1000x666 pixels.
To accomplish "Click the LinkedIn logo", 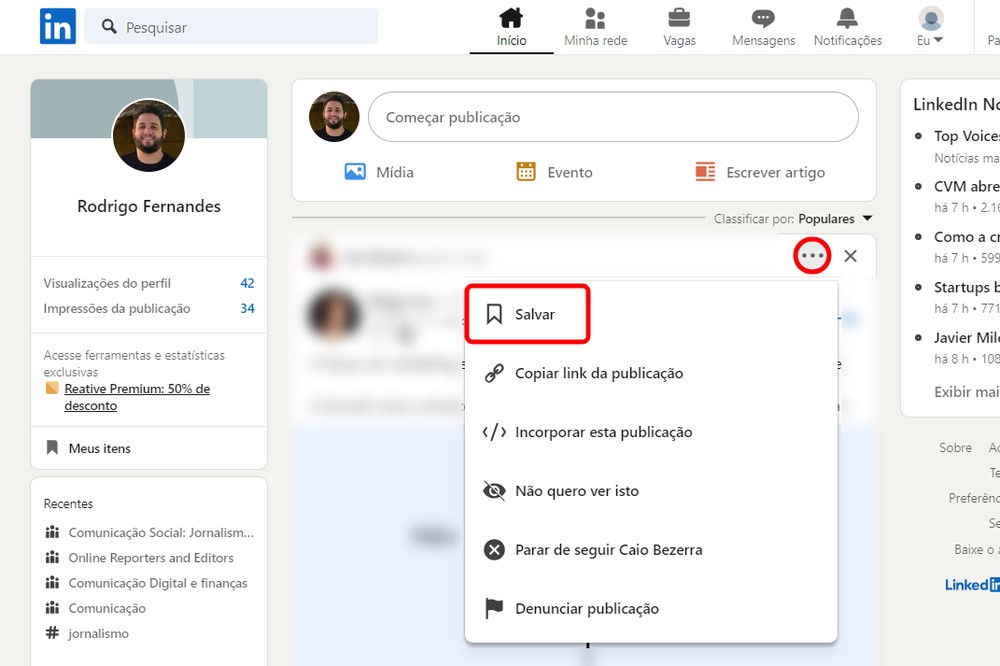I will [57, 26].
